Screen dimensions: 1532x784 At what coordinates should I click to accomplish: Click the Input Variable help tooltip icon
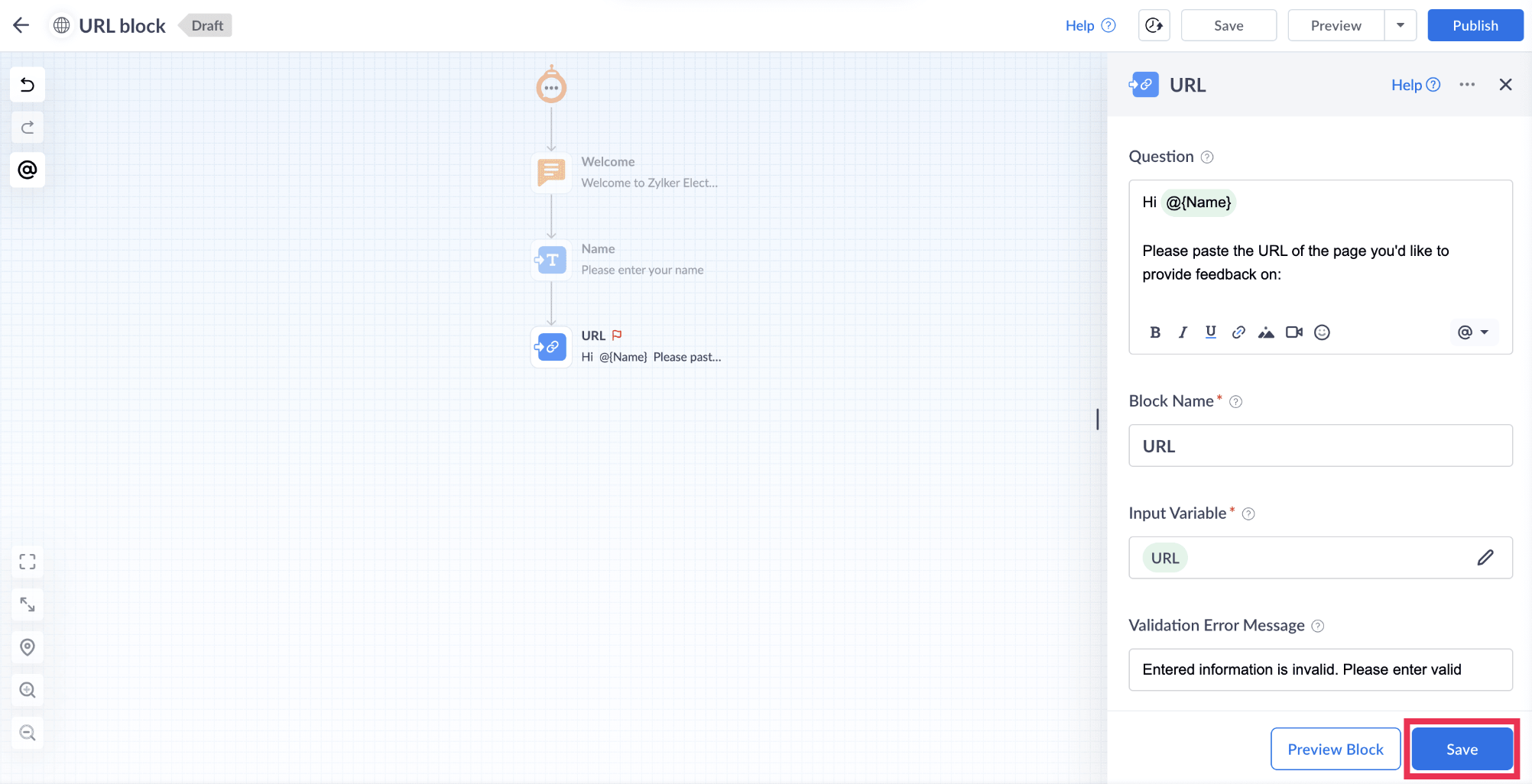click(1248, 514)
